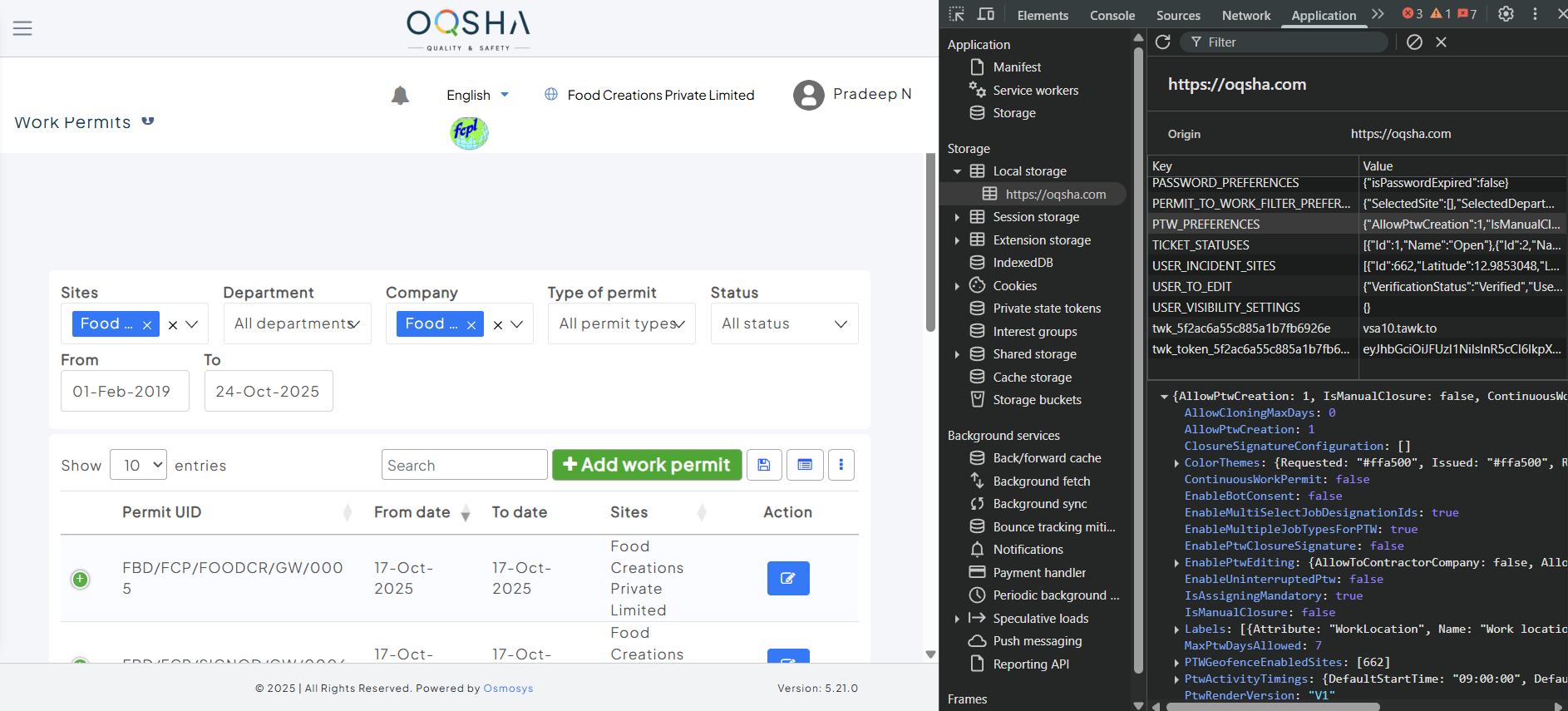Open the Status dropdown
The width and height of the screenshot is (1568, 711).
[784, 323]
